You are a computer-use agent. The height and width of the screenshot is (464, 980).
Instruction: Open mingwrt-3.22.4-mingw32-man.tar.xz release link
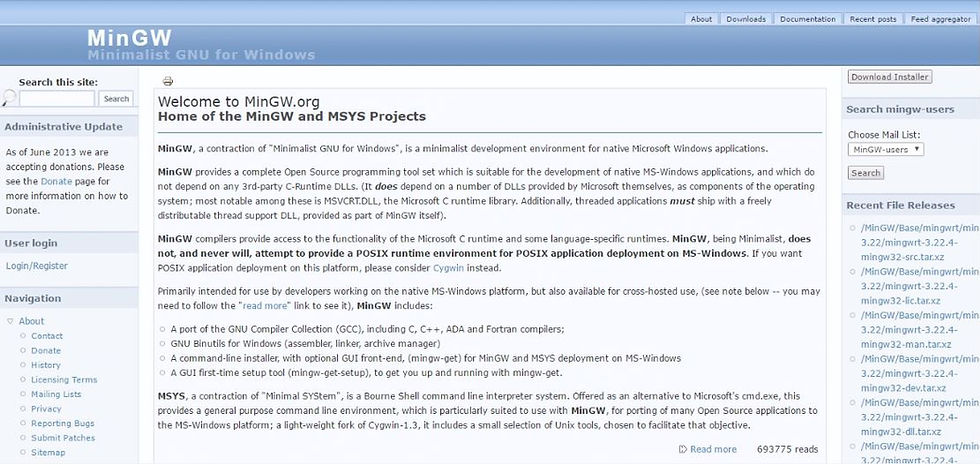point(919,330)
